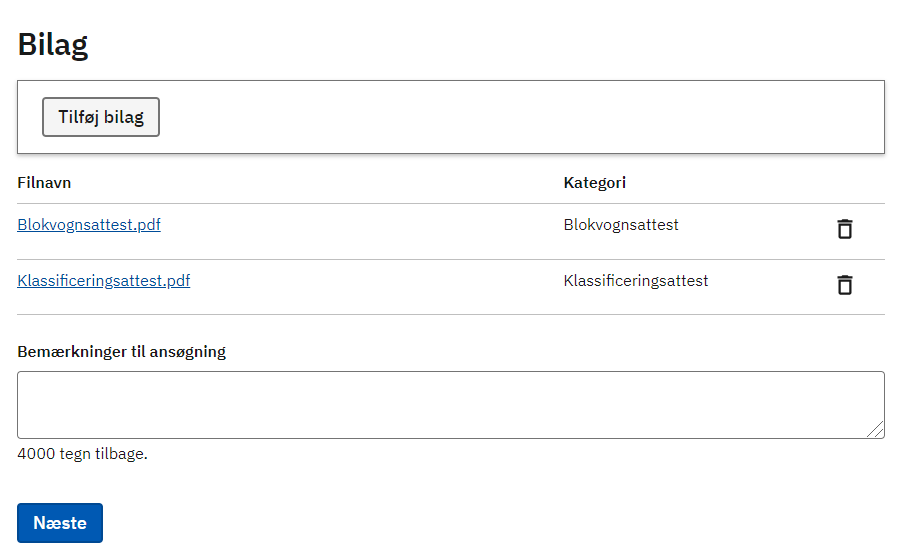Click trash icon beside Klassificeringsattest category
This screenshot has width=903, height=559.
tap(845, 285)
